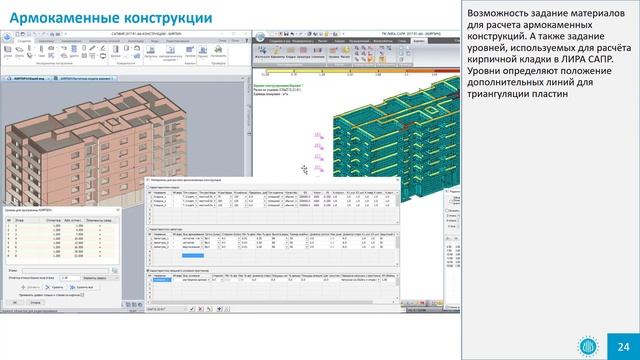Click Отмена in the levels dialog
The height and width of the screenshot is (360, 640).
pyautogui.click(x=36, y=302)
